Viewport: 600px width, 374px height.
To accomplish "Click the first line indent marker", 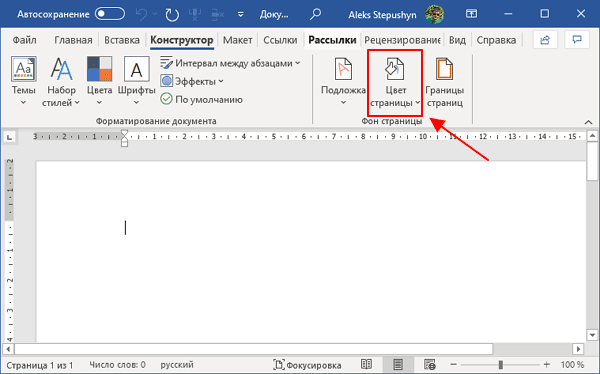I will 124,134.
